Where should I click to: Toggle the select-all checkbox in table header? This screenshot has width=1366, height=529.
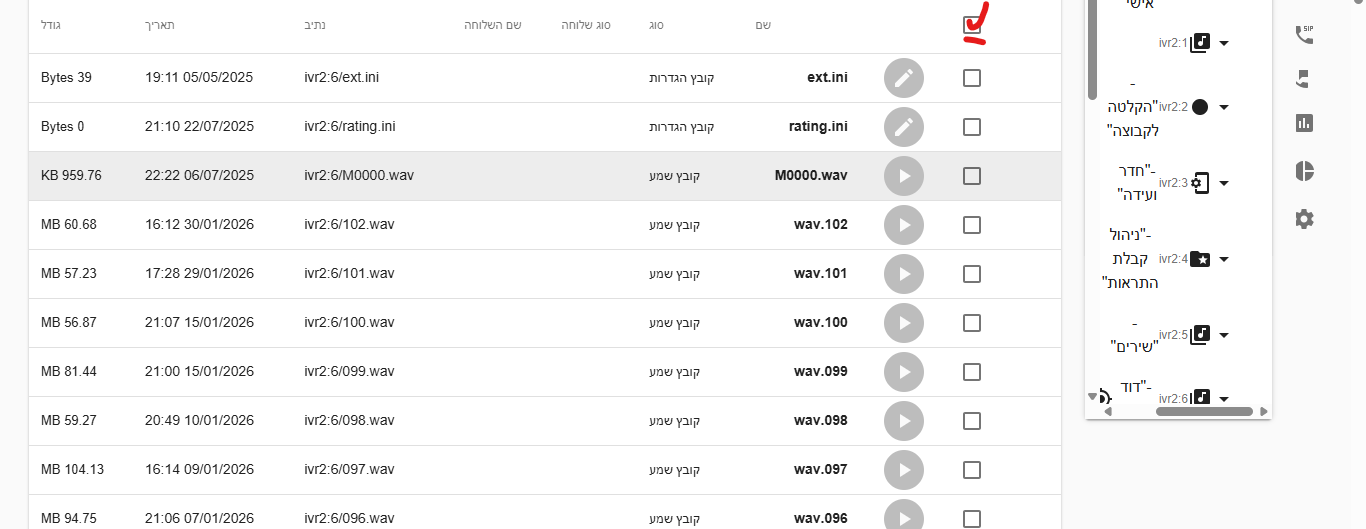(x=972, y=26)
